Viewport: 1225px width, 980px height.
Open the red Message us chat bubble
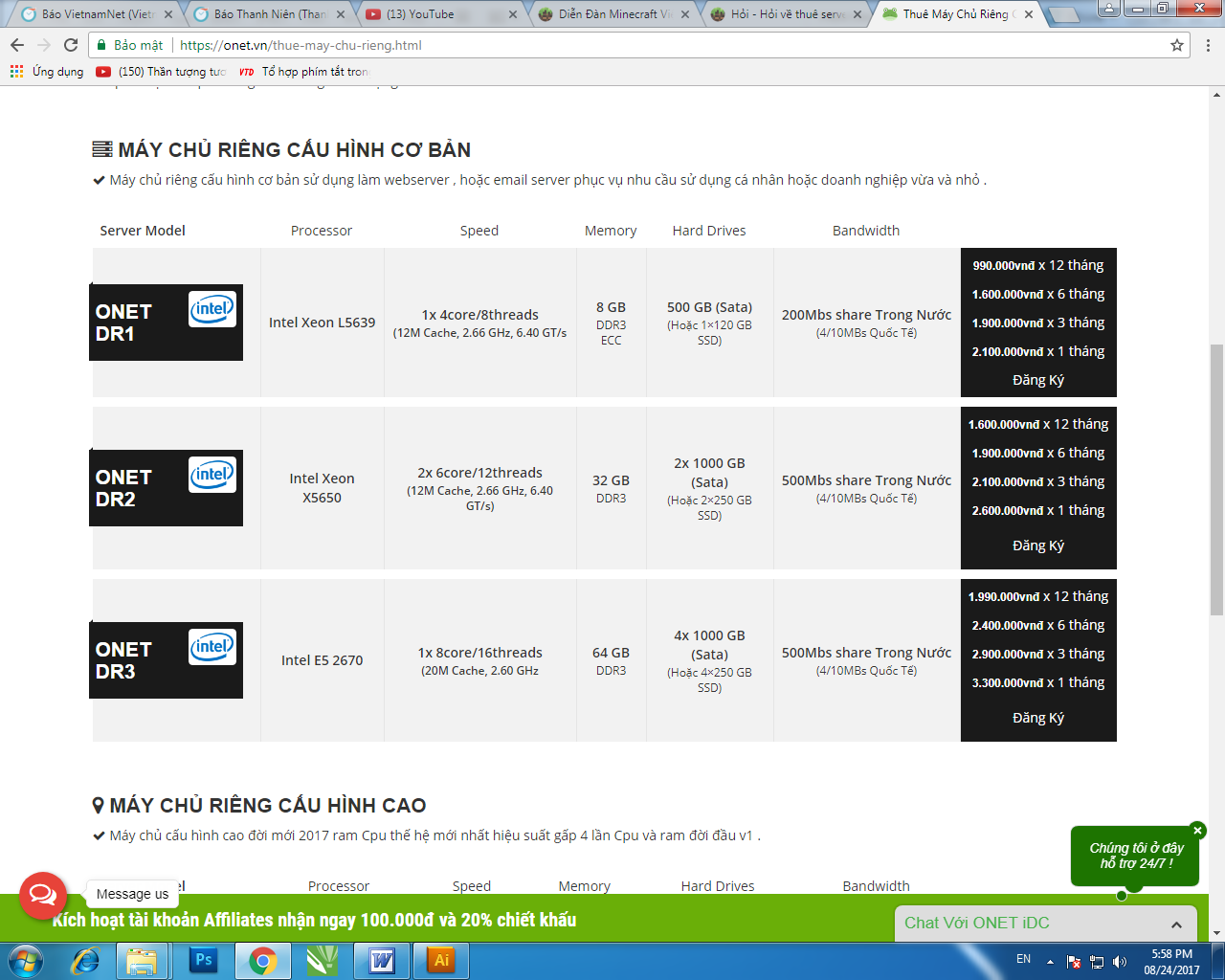(43, 895)
